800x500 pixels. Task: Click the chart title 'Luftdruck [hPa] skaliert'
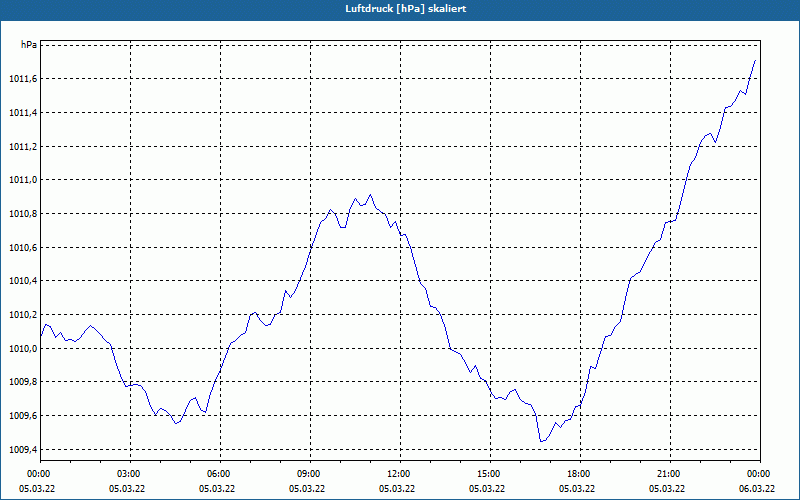(405, 9)
